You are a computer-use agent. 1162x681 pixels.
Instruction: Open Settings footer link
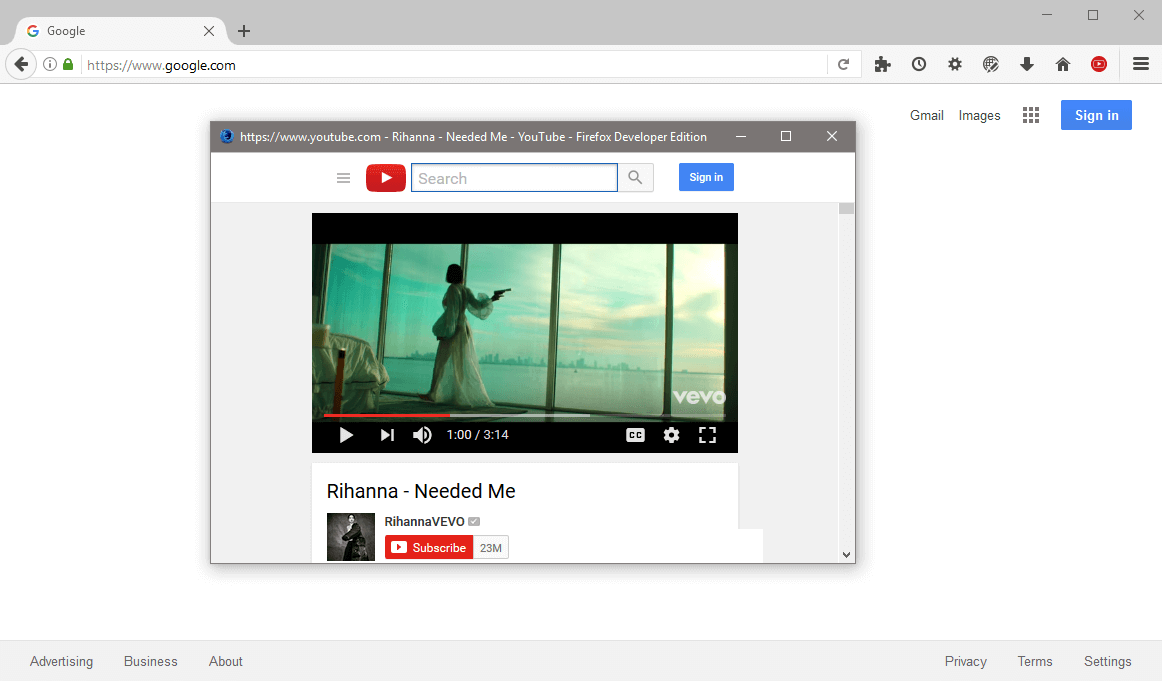point(1107,661)
